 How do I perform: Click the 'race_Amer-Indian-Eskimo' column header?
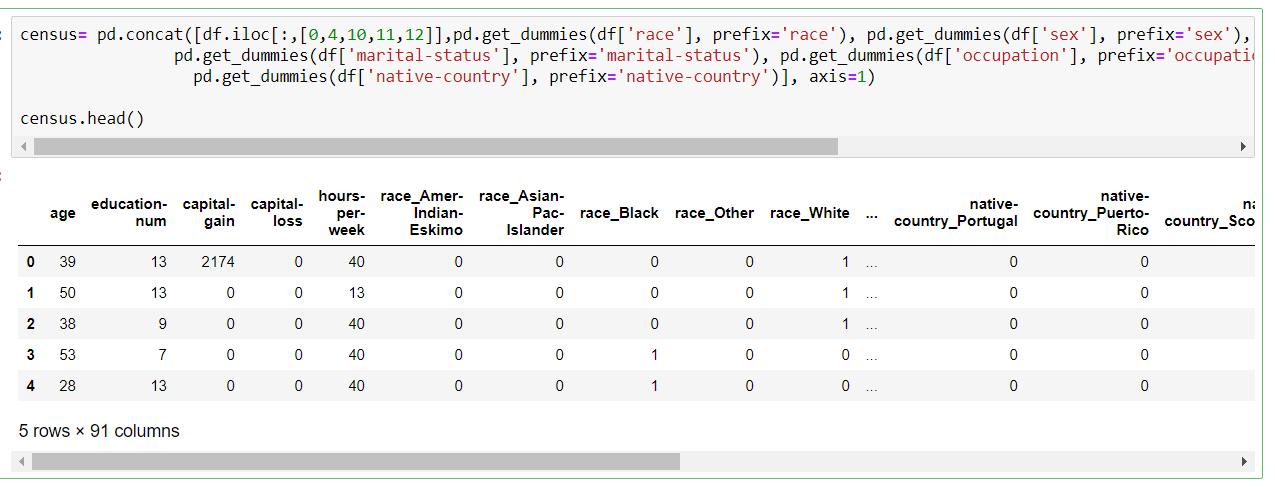[x=422, y=212]
